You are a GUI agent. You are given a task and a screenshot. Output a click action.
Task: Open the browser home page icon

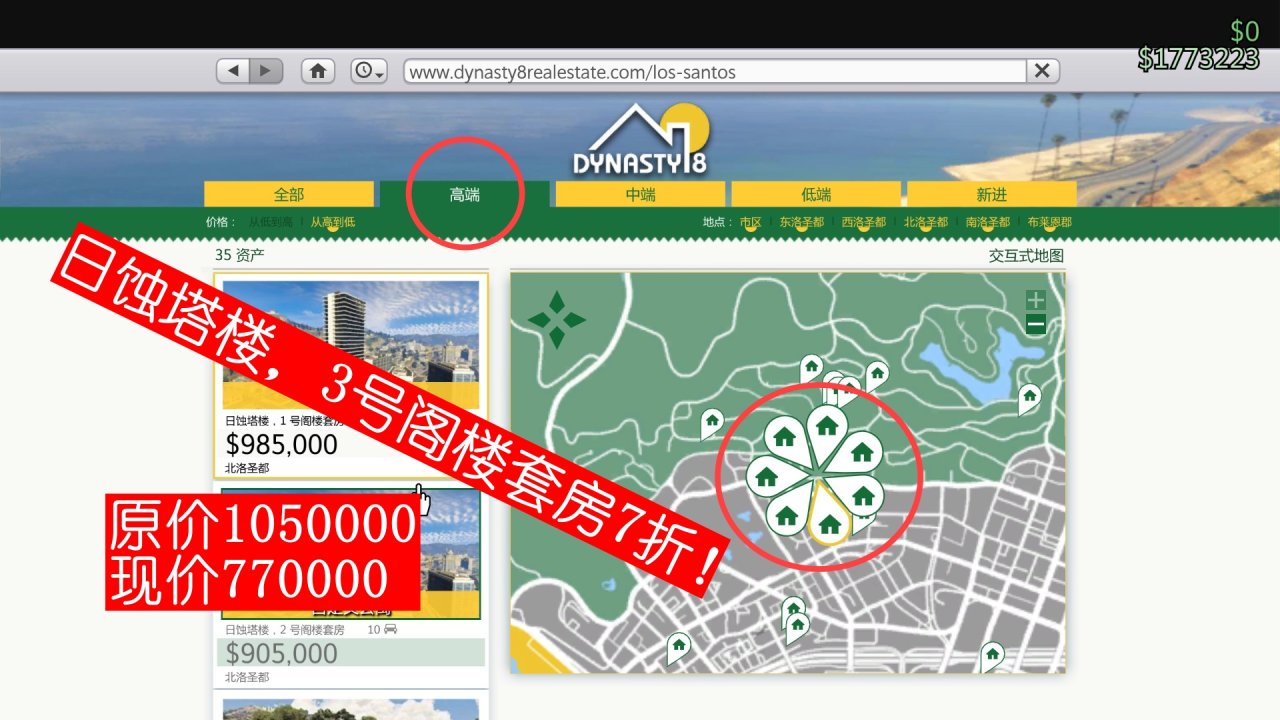click(x=318, y=71)
